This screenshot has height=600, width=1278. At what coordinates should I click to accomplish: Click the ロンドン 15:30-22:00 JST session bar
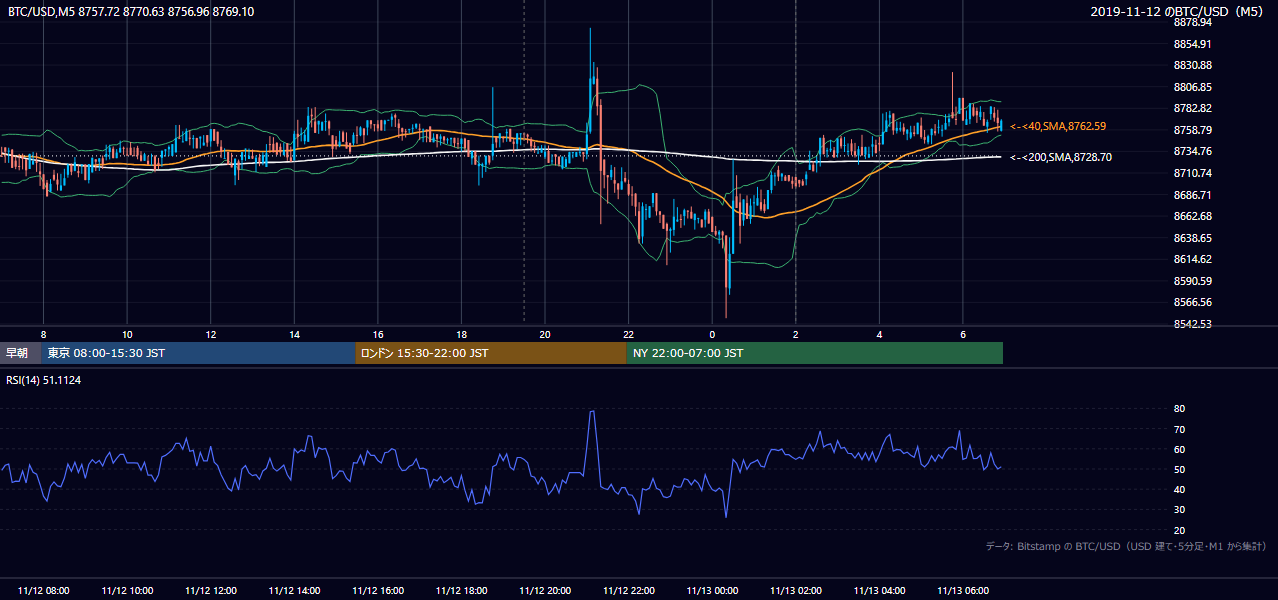tap(491, 353)
